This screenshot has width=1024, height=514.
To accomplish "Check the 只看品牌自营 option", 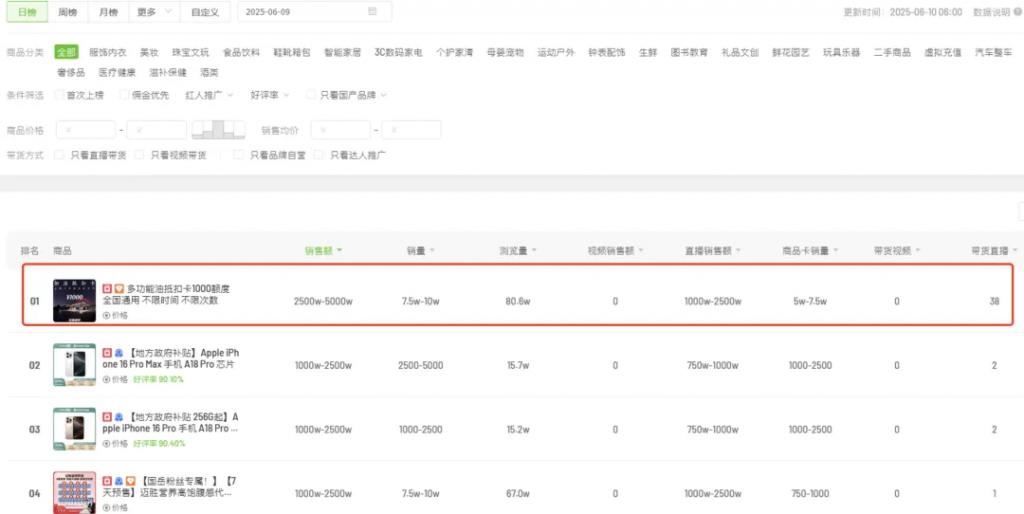I will [238, 155].
